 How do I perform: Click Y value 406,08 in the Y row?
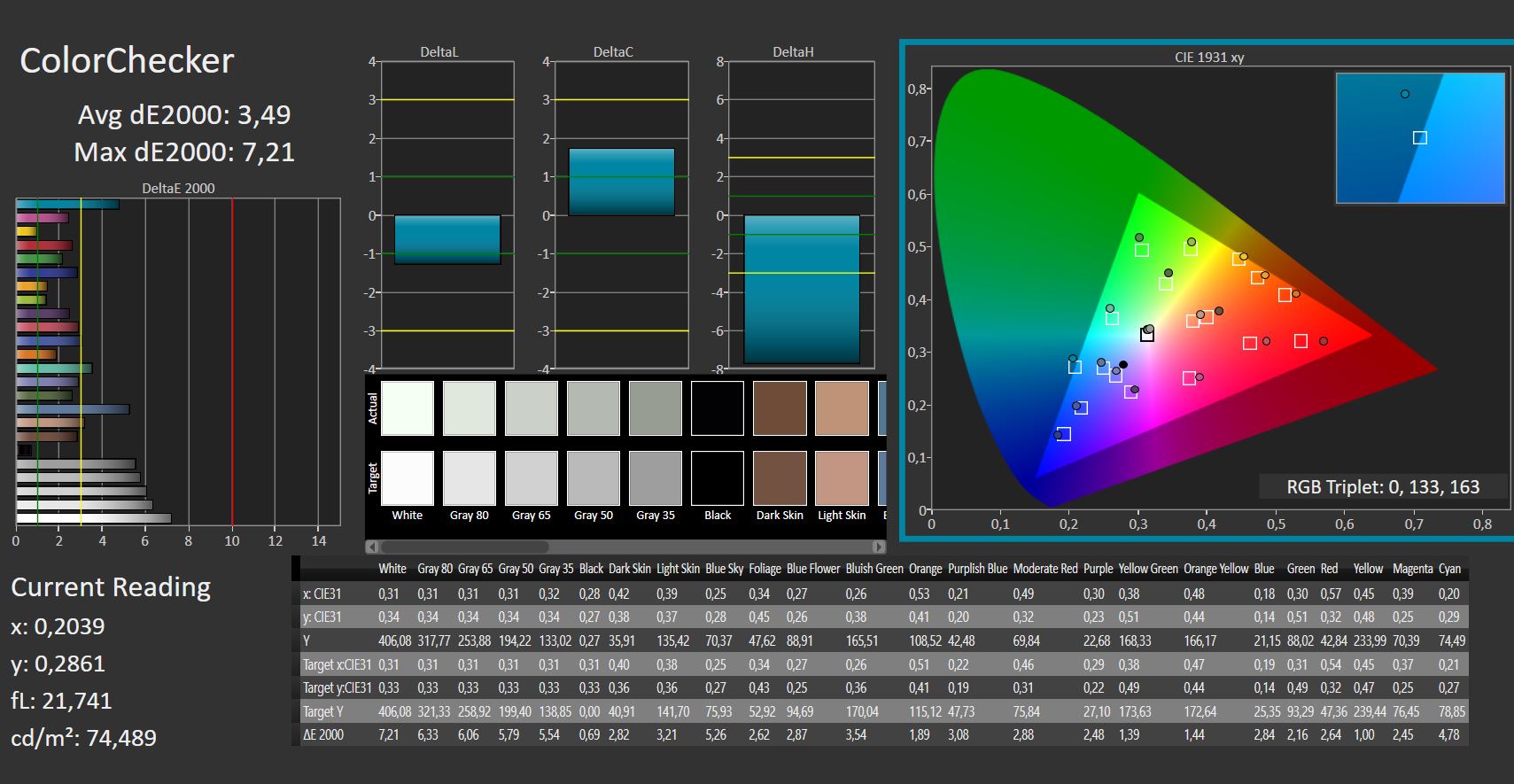point(394,640)
